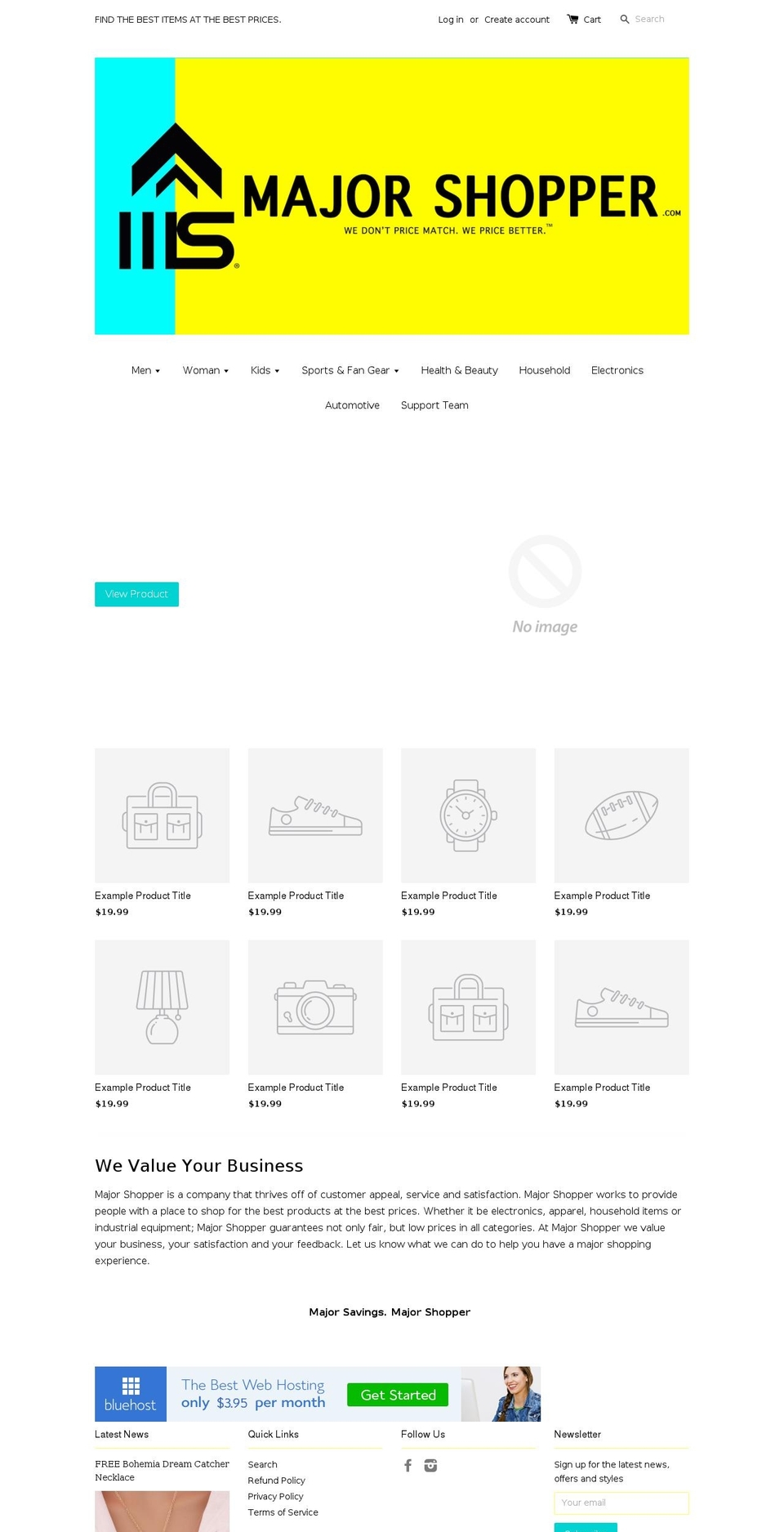Open the handbag placeholder product in first row

(x=162, y=815)
